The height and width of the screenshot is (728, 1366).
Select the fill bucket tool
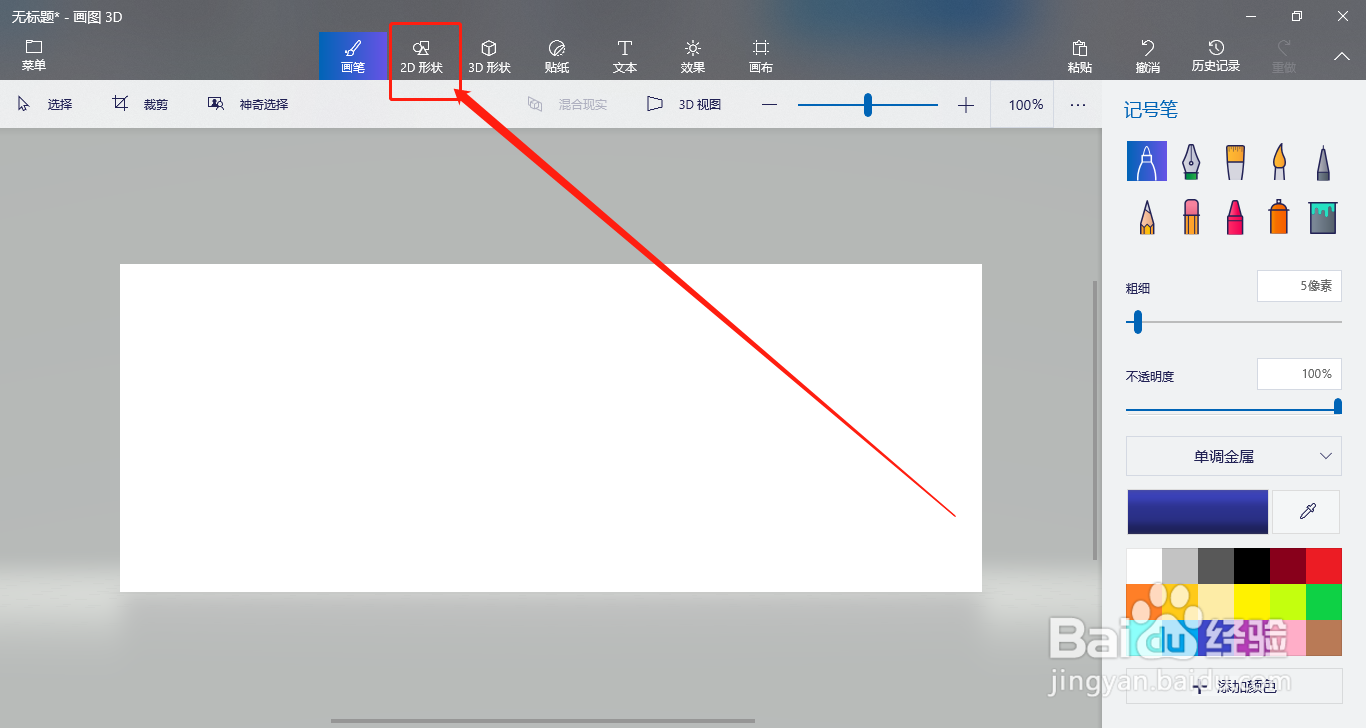(1323, 216)
